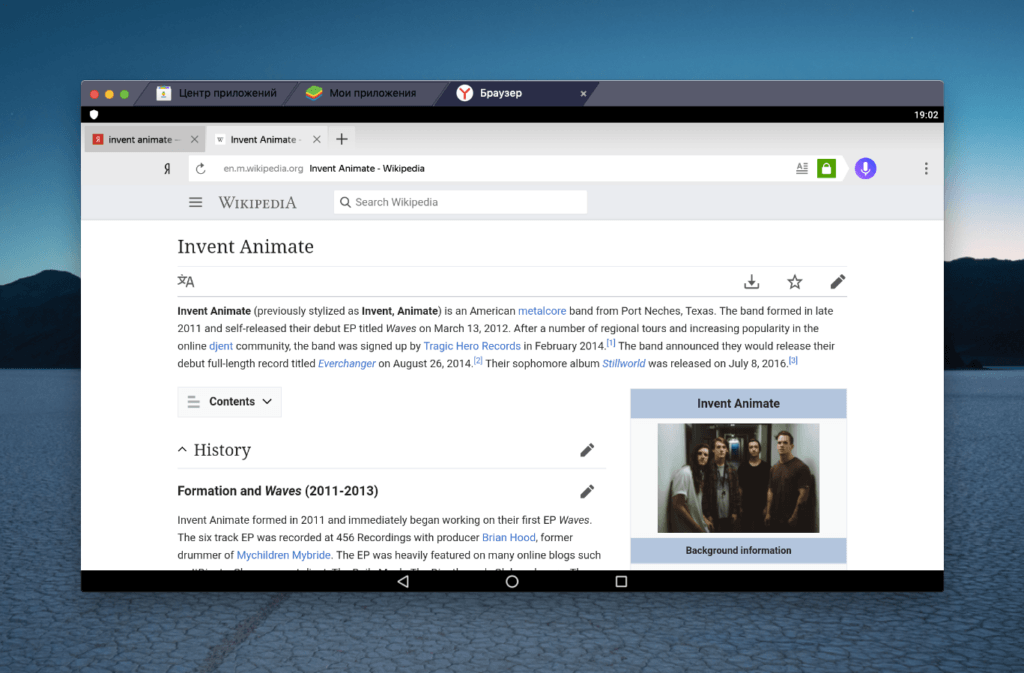Click citation reference [1]

coord(611,343)
